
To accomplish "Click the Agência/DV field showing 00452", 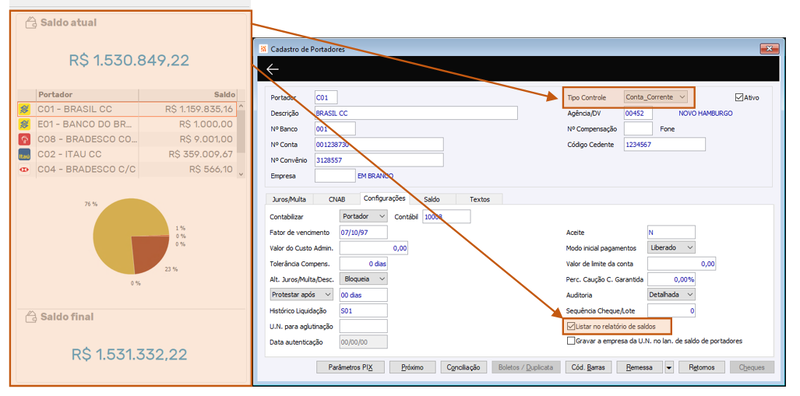I will click(x=638, y=113).
